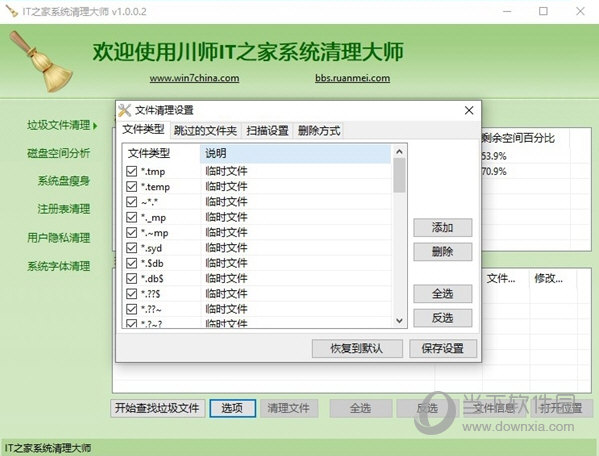Minimize the main window
This screenshot has height=456, width=599.
(x=507, y=11)
